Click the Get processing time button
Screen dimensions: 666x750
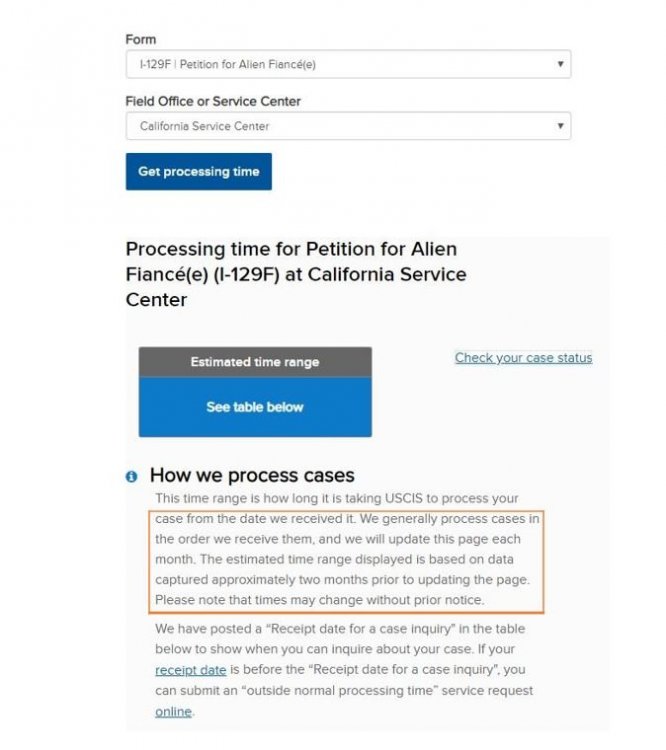(199, 171)
